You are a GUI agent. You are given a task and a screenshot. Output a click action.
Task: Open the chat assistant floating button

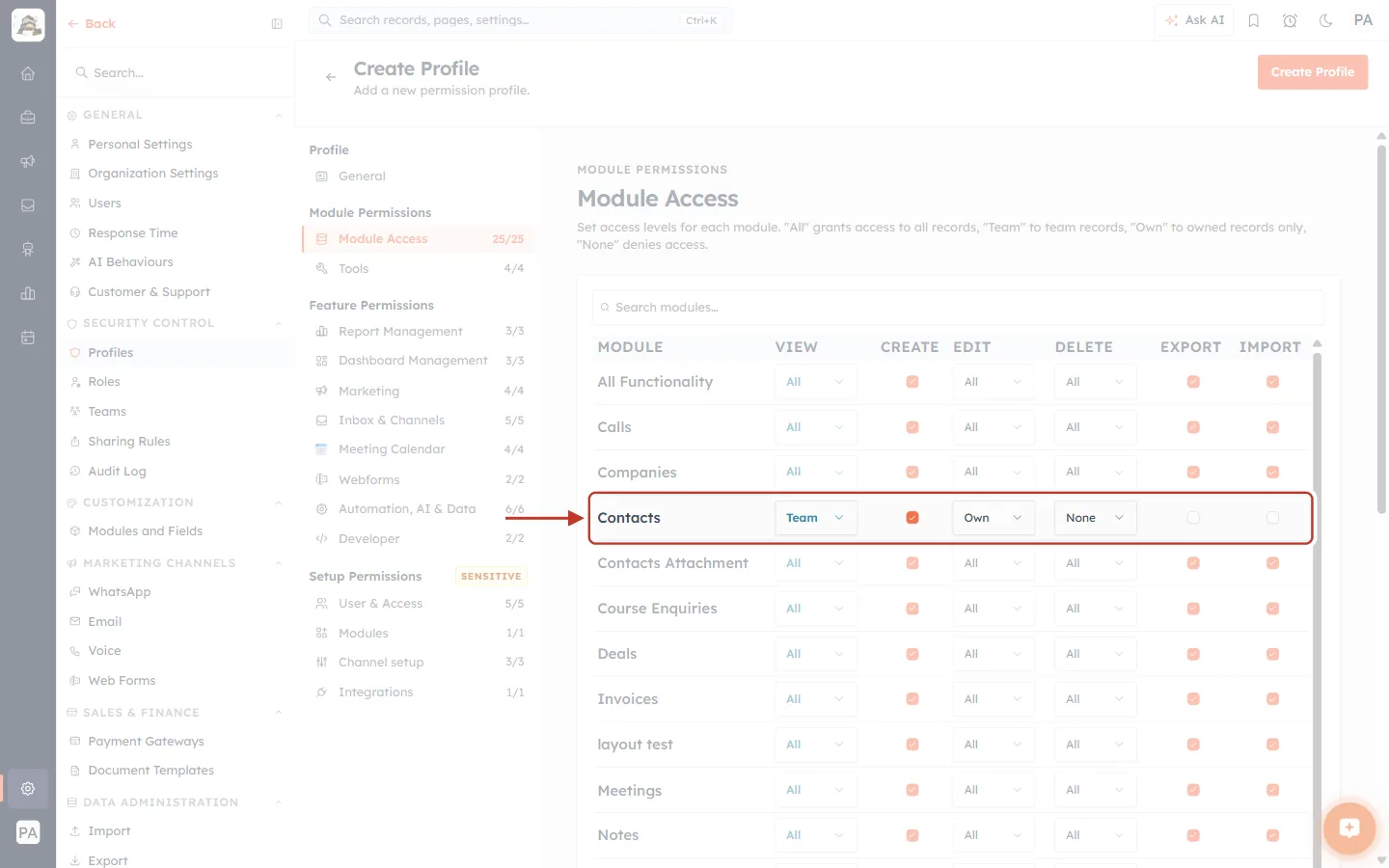point(1348,827)
